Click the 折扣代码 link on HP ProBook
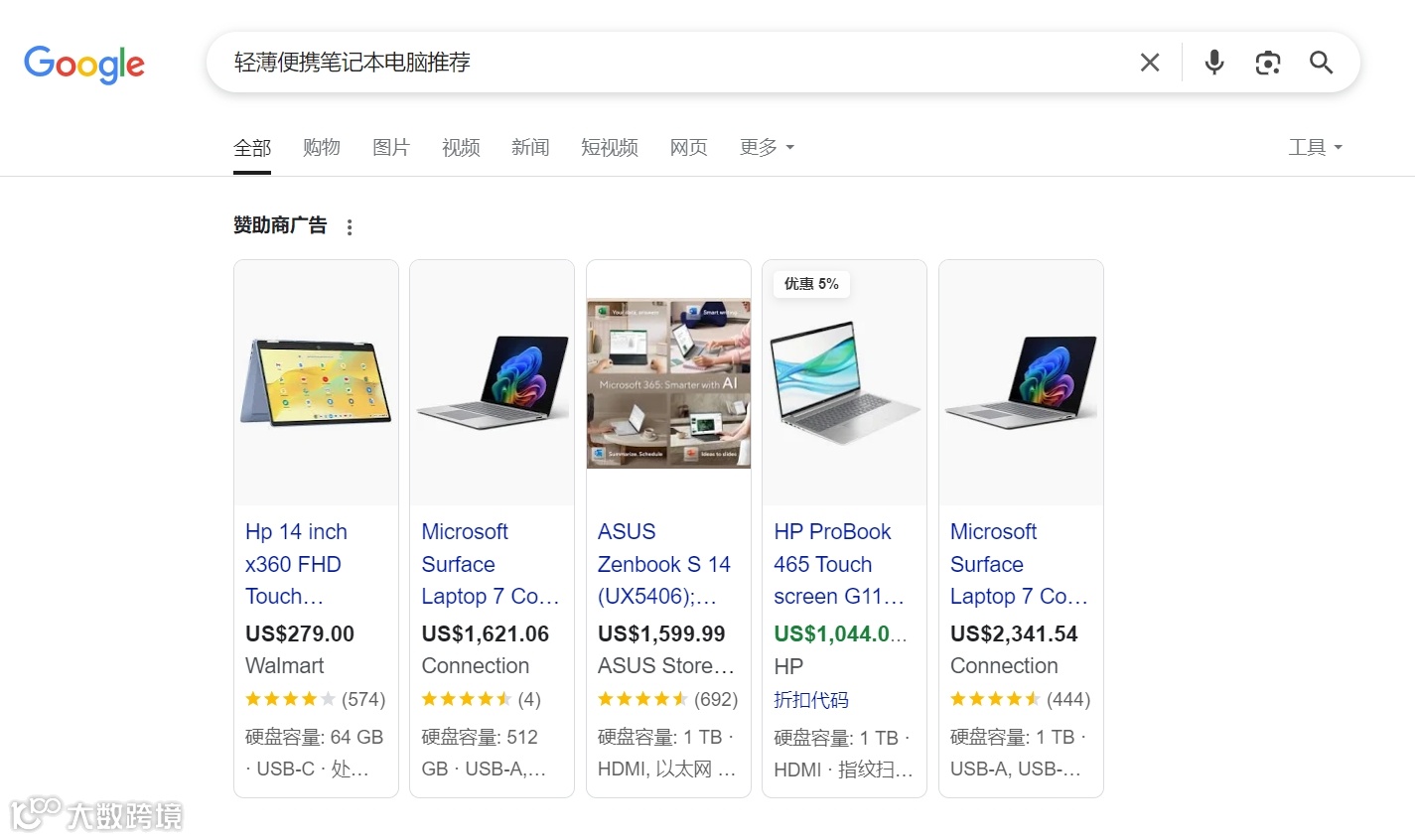 (811, 700)
